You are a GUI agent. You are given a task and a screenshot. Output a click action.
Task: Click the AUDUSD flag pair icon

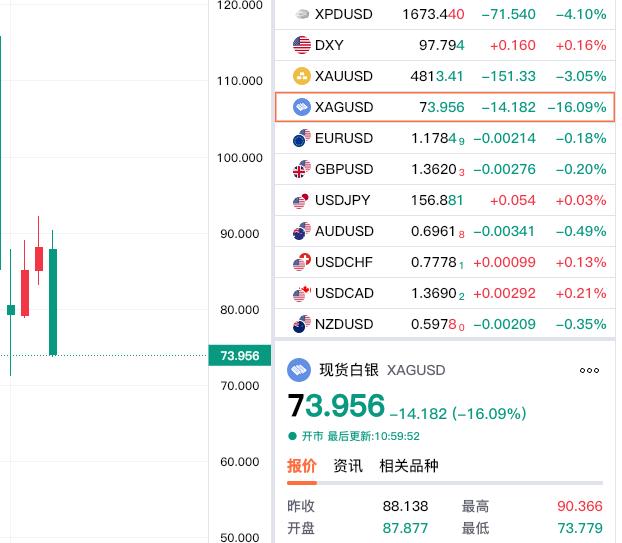pos(302,231)
